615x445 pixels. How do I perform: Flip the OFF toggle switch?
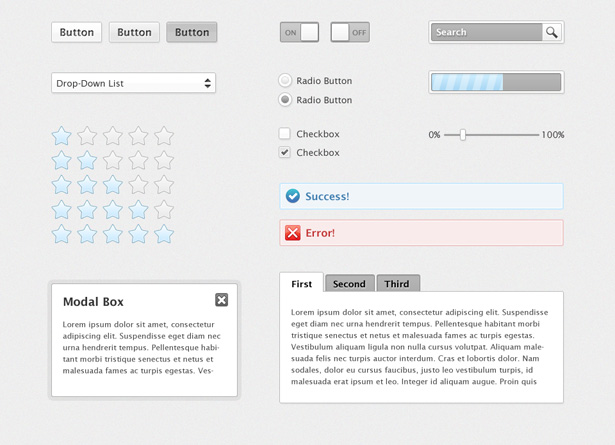point(350,32)
